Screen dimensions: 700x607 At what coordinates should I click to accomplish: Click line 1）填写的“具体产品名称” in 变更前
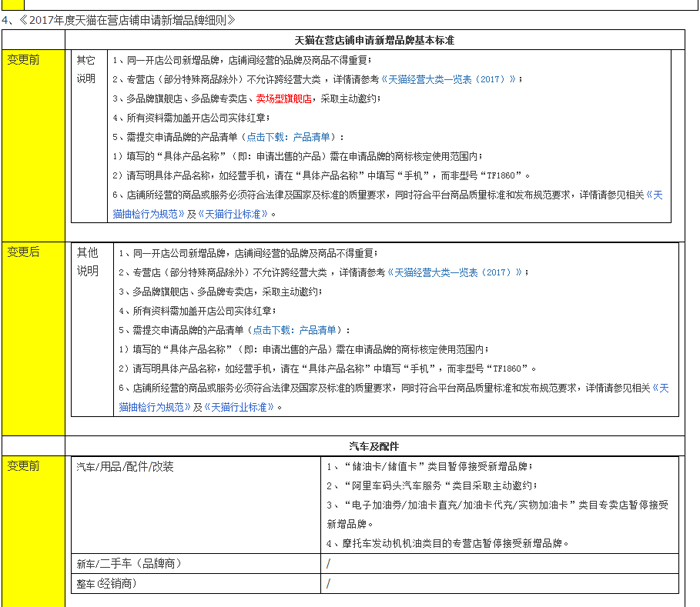click(x=297, y=156)
